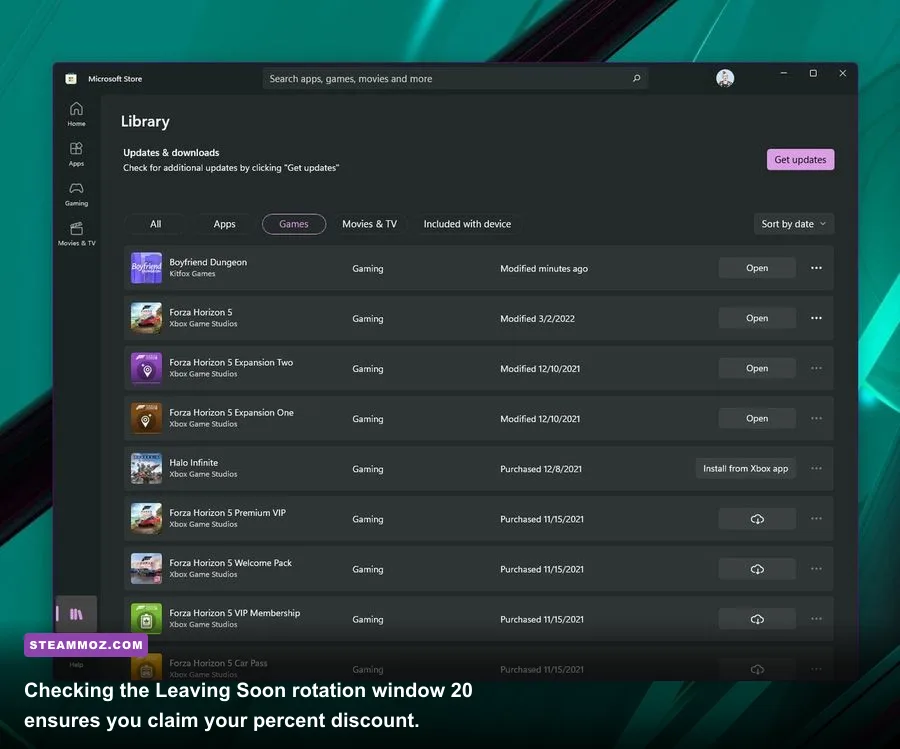This screenshot has height=749, width=900.
Task: Click Halo Infinite title text
Action: pyautogui.click(x=193, y=462)
